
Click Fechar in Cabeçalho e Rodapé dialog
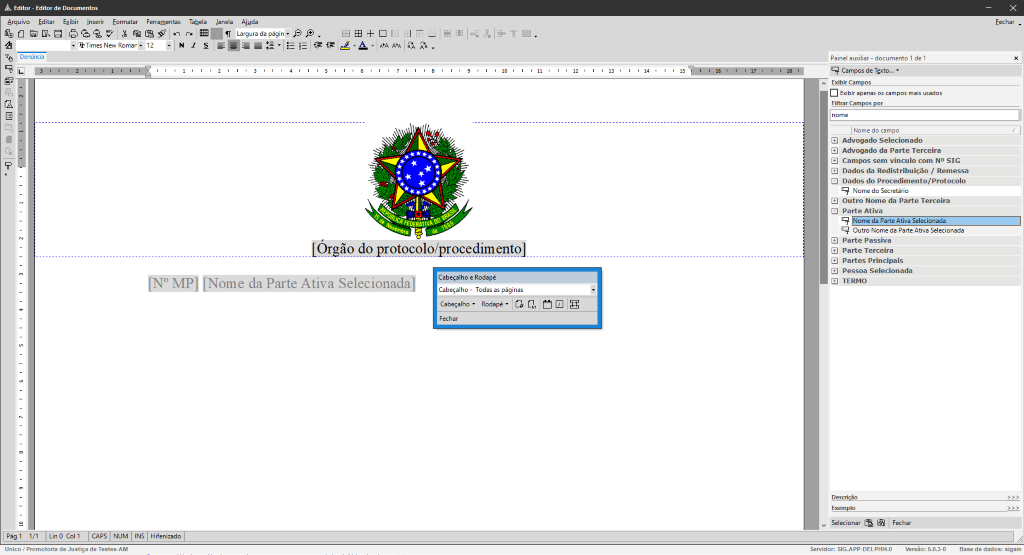(x=449, y=319)
